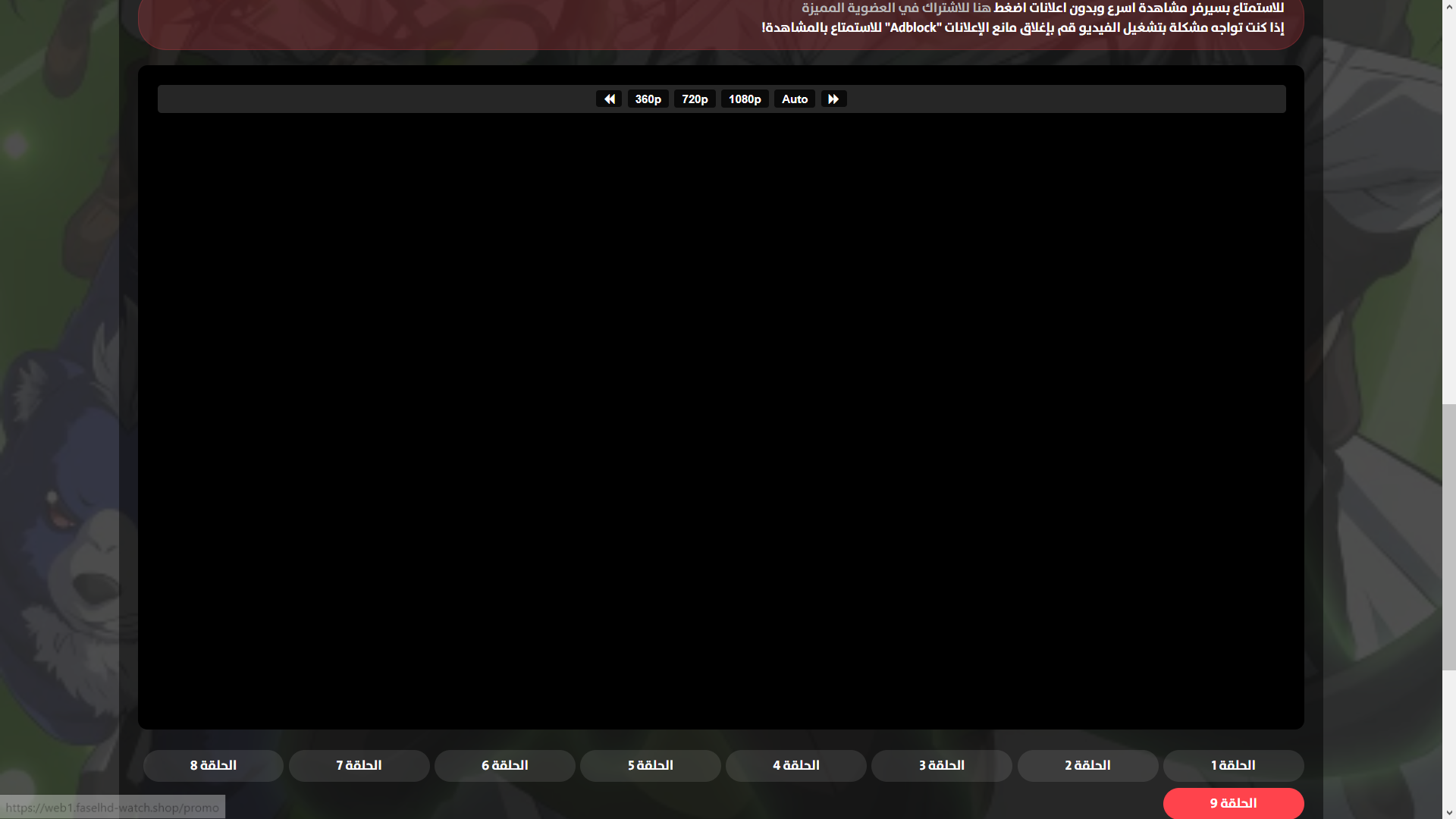Click the scrollbar down arrow
Screen dimensions: 1456x819
[x=1448, y=812]
